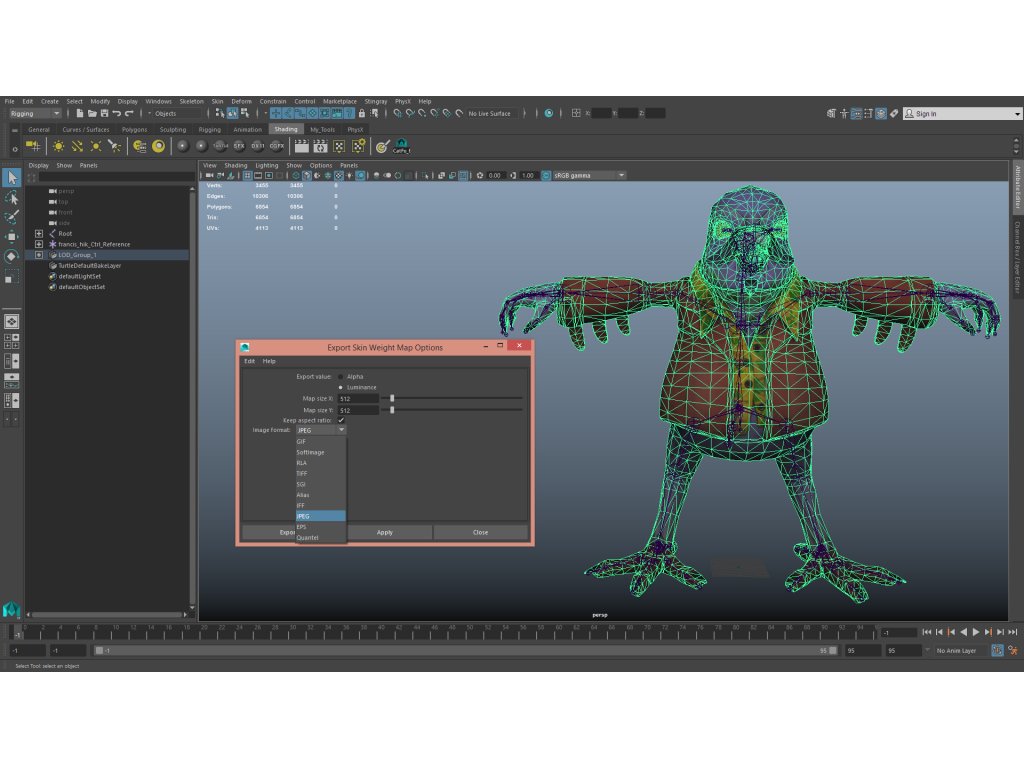The height and width of the screenshot is (768, 1024).
Task: Open the No Anim Layer dropdown
Action: tap(959, 650)
